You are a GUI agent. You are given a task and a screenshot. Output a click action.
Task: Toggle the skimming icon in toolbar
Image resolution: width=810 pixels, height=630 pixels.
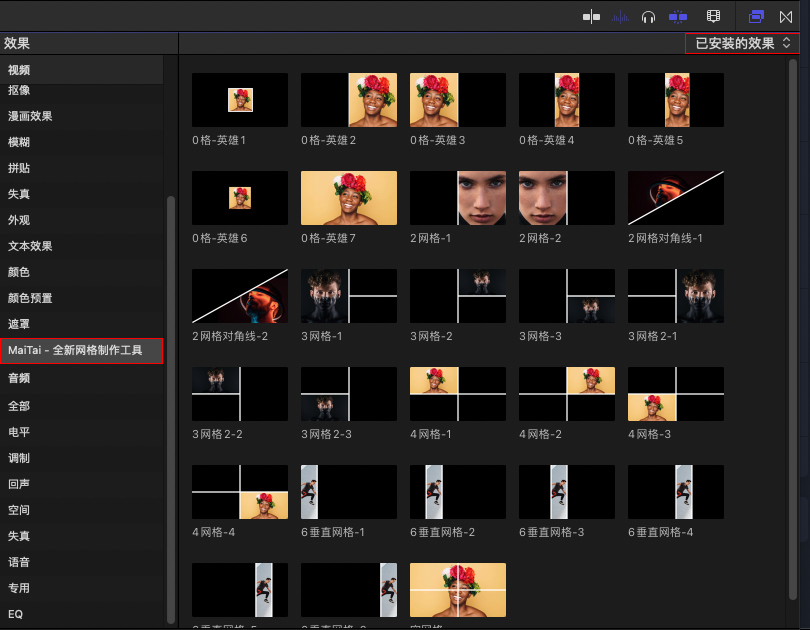(x=591, y=17)
